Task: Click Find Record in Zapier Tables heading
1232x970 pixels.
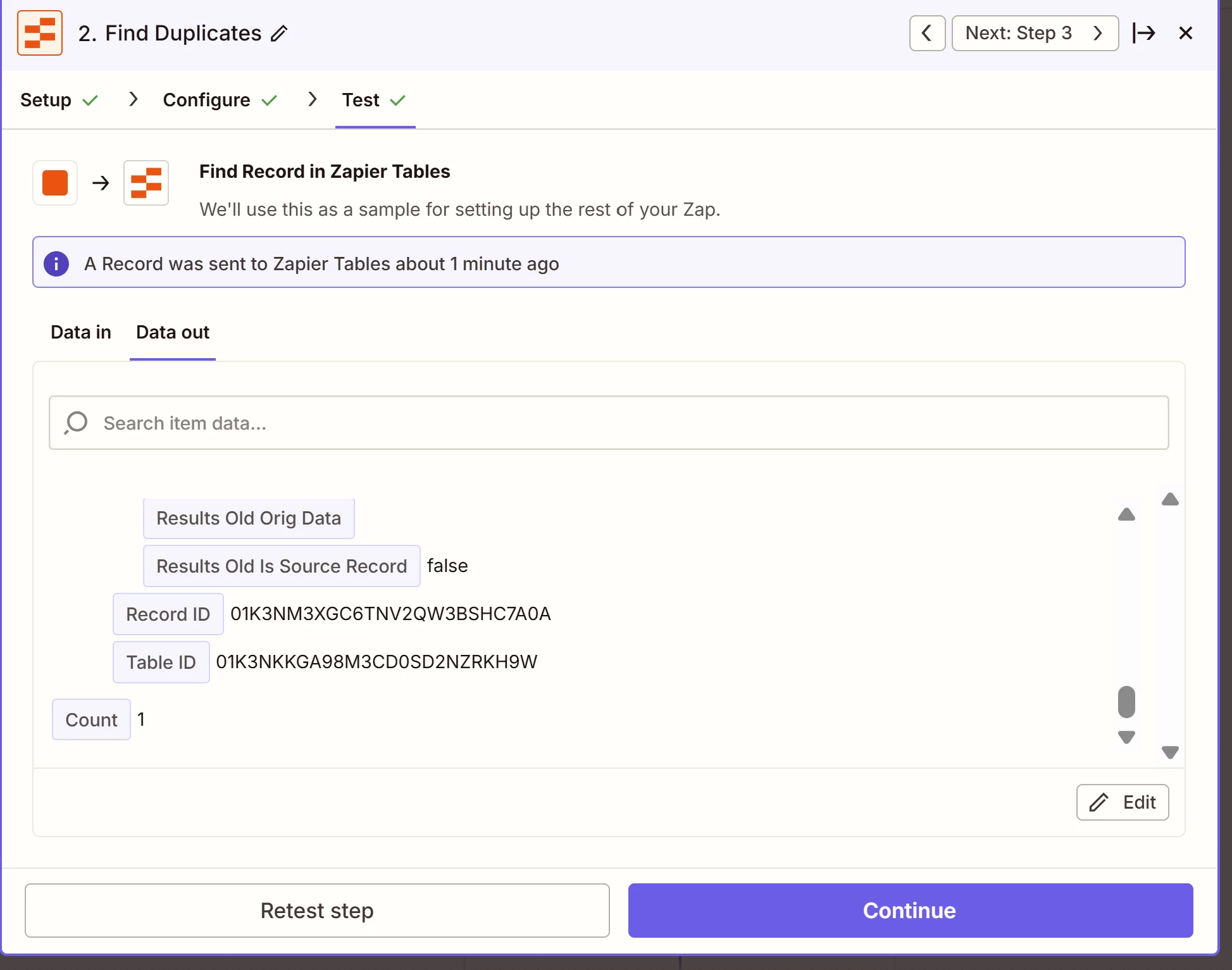Action: pyautogui.click(x=325, y=171)
